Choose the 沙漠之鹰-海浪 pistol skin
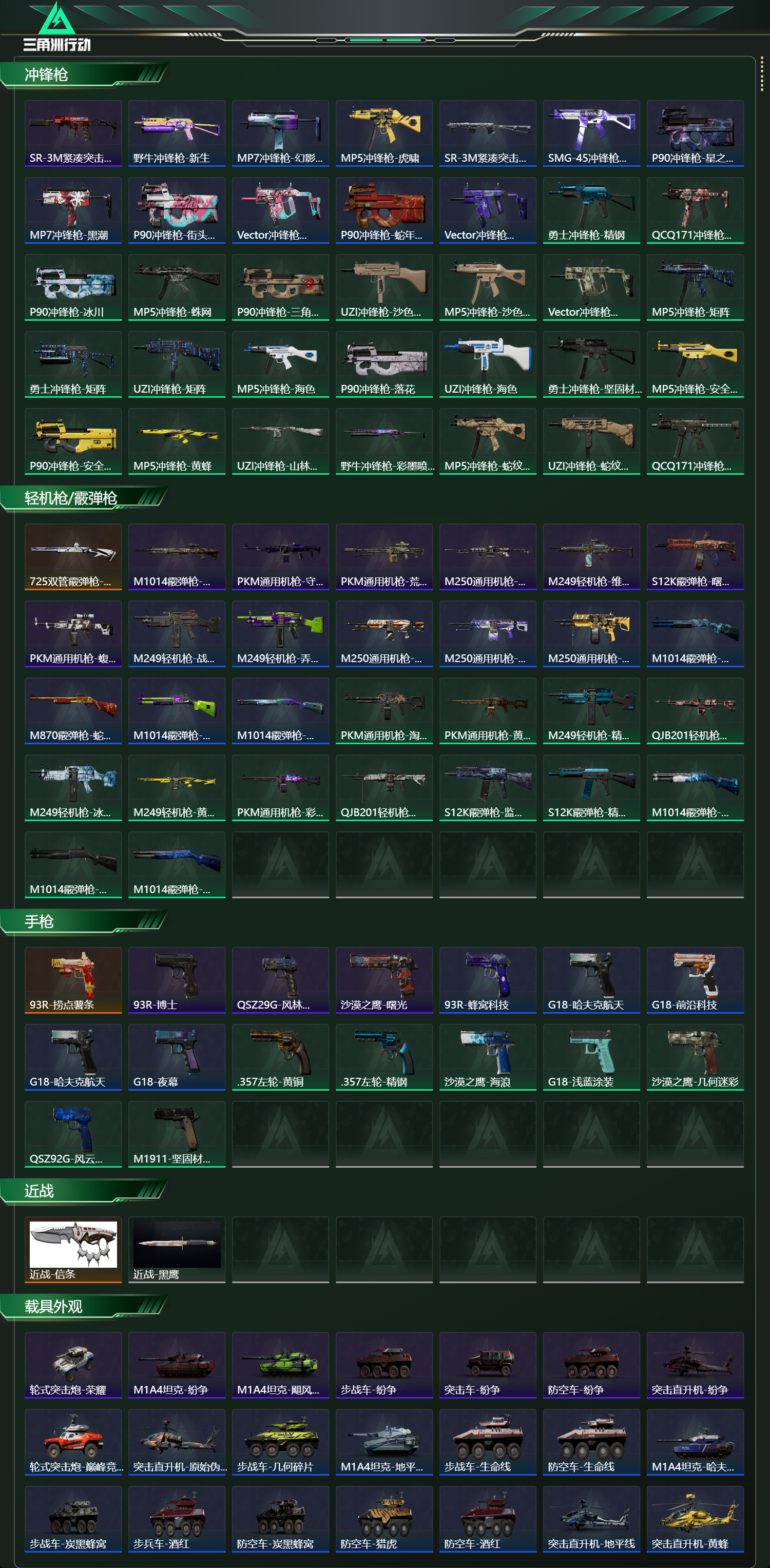770x1568 pixels. [x=488, y=1057]
